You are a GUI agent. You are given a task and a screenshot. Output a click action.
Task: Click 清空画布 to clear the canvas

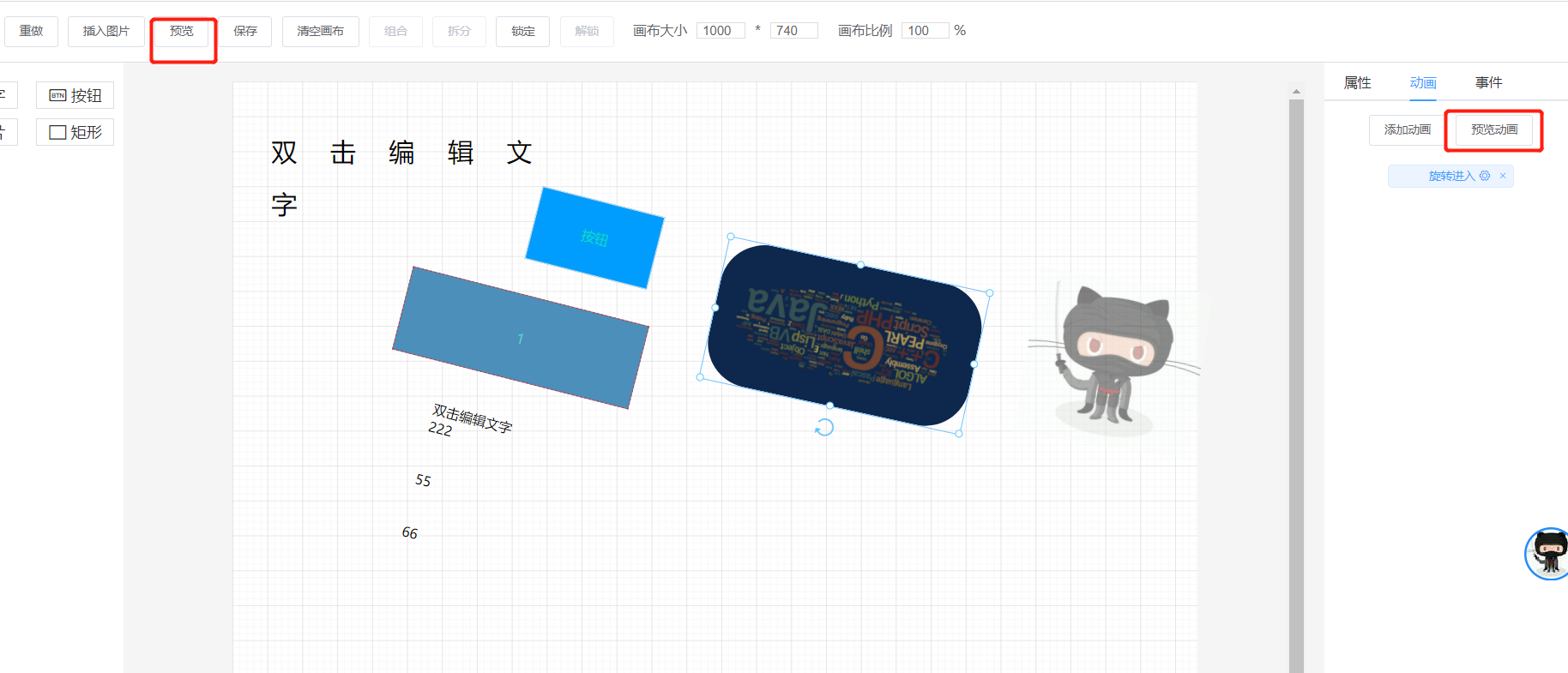tap(321, 31)
